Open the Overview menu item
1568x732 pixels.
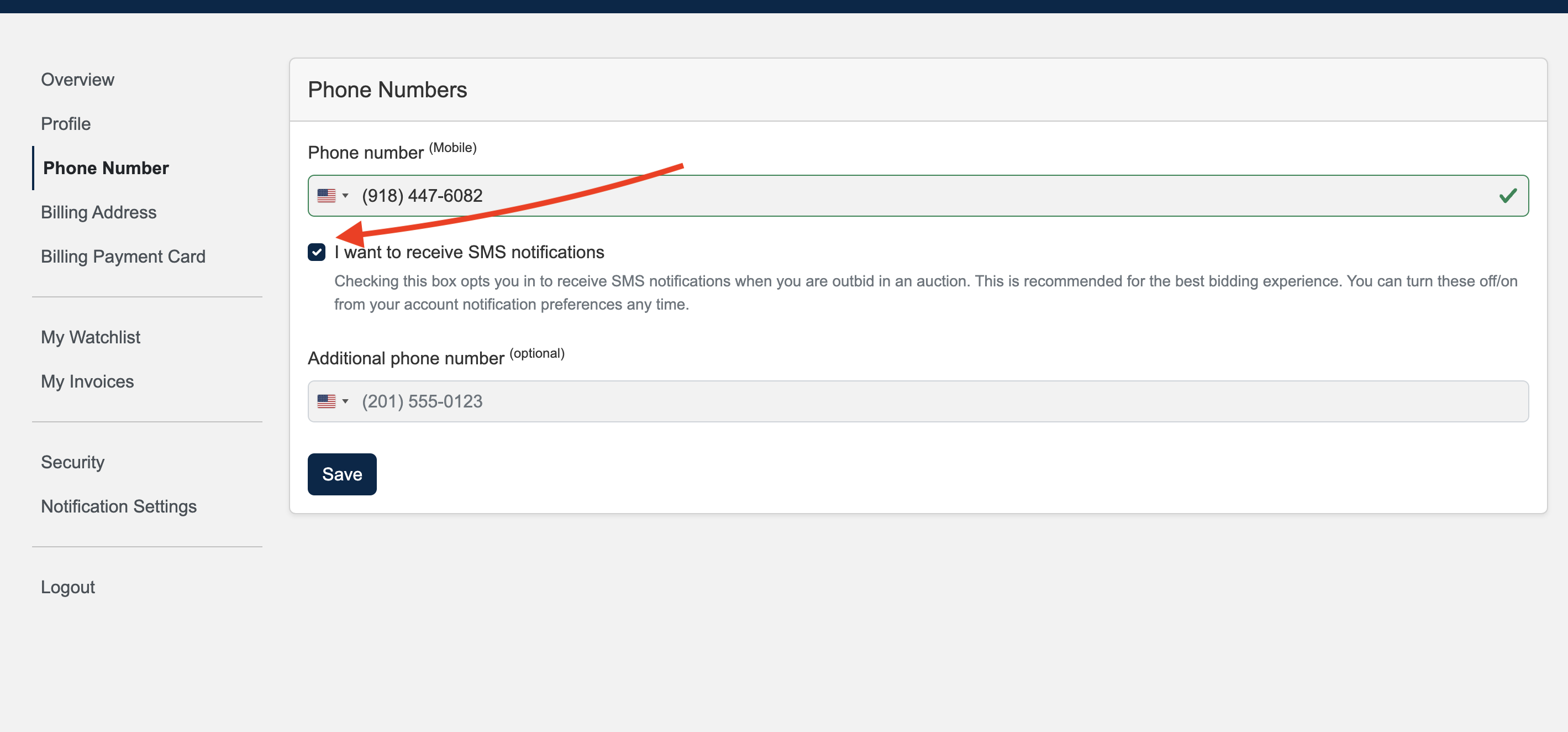77,80
